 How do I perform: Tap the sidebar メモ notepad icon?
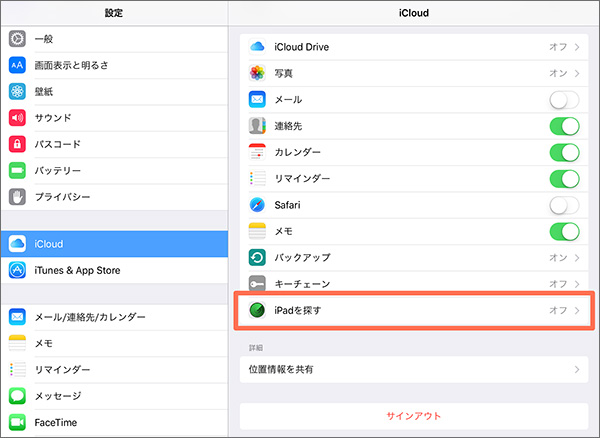[x=17, y=344]
